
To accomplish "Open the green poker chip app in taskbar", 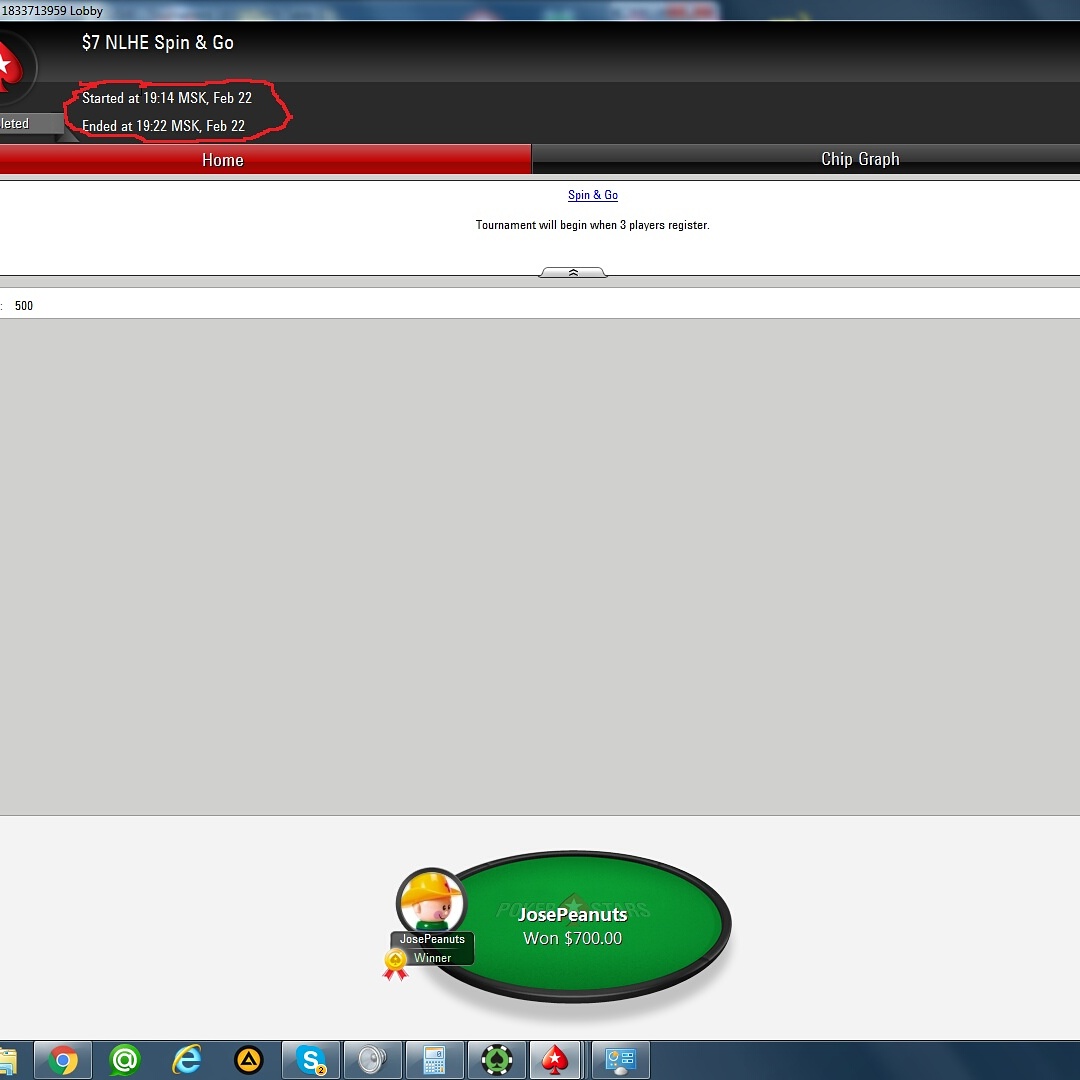I will click(497, 1059).
